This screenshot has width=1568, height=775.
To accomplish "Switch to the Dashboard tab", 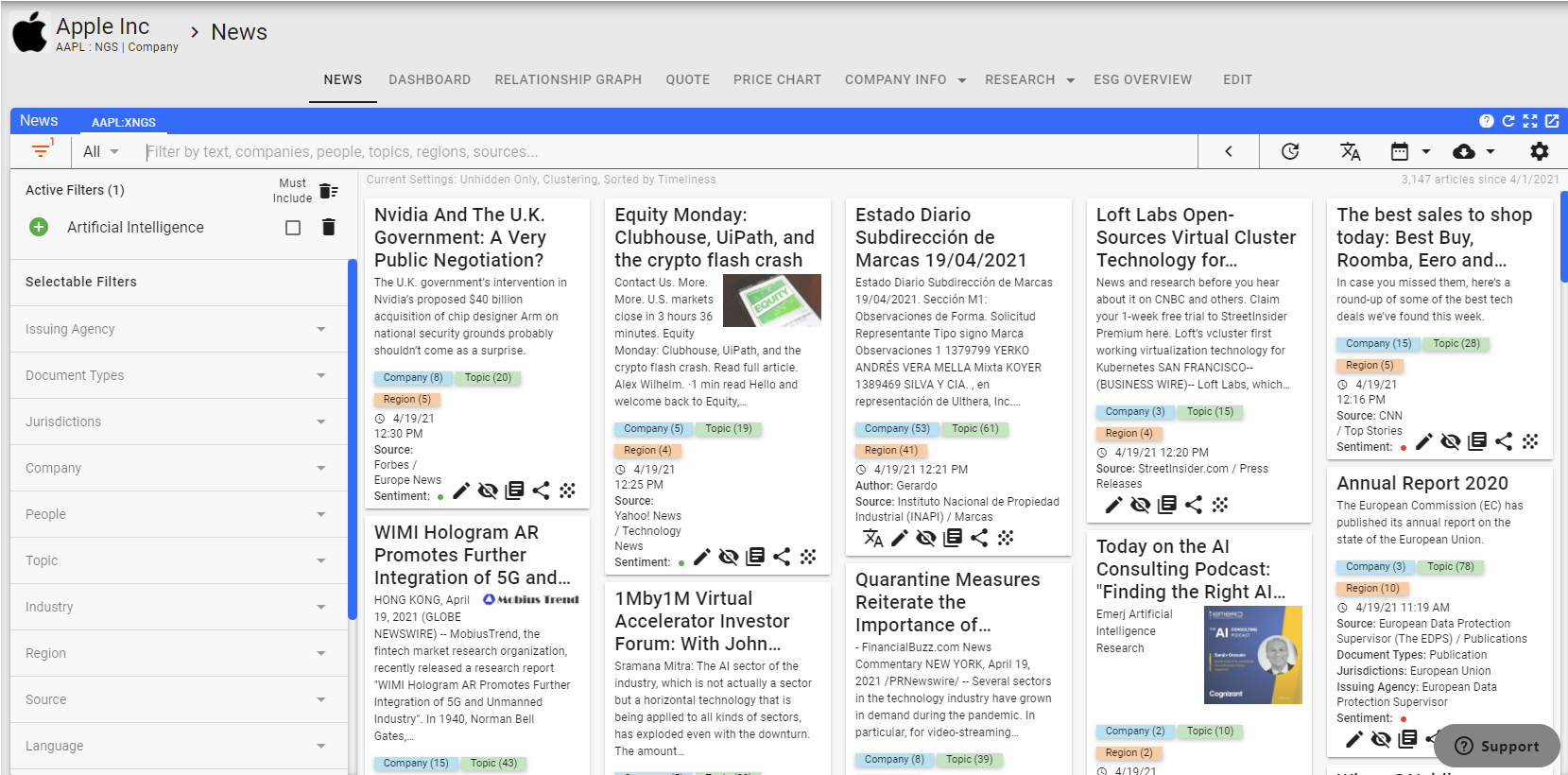I will point(430,80).
